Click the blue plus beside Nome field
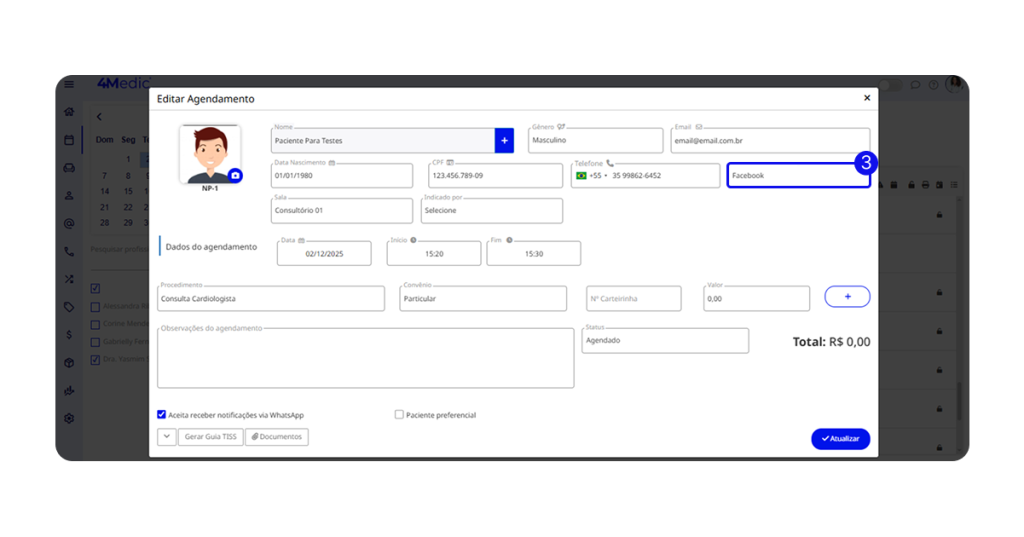Screen dimensions: 1024x537 click(x=504, y=141)
